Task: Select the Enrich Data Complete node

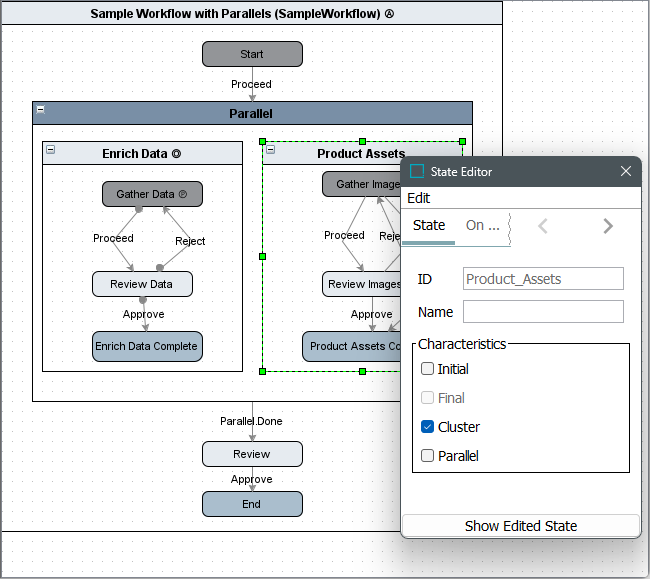Action: (147, 346)
